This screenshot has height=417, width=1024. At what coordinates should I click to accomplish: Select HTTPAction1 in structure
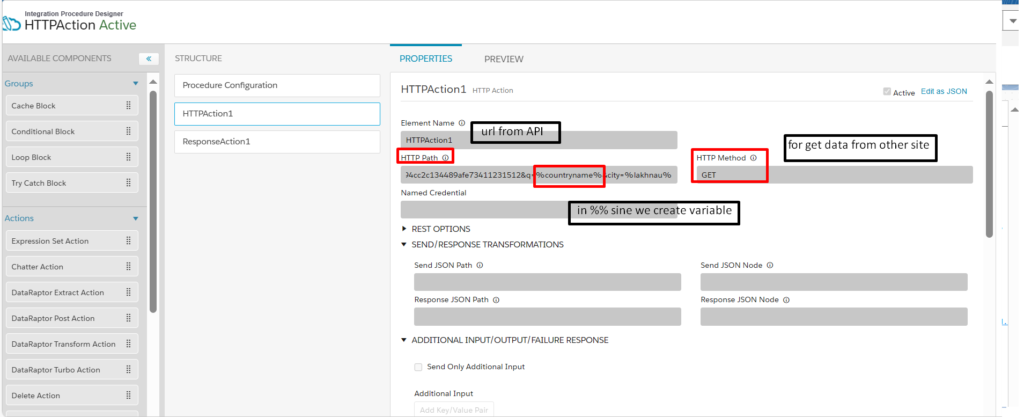277,114
